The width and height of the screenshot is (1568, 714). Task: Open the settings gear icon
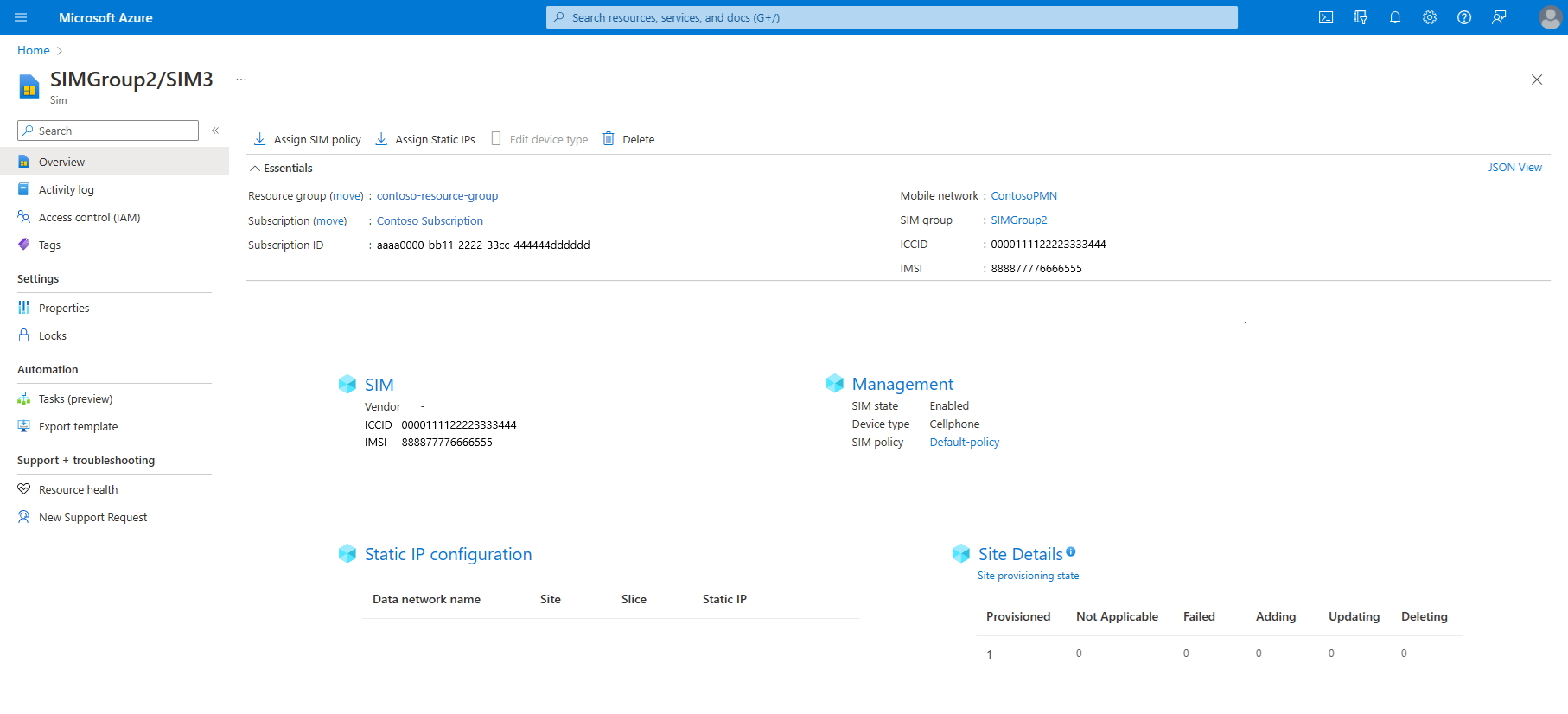tap(1429, 17)
